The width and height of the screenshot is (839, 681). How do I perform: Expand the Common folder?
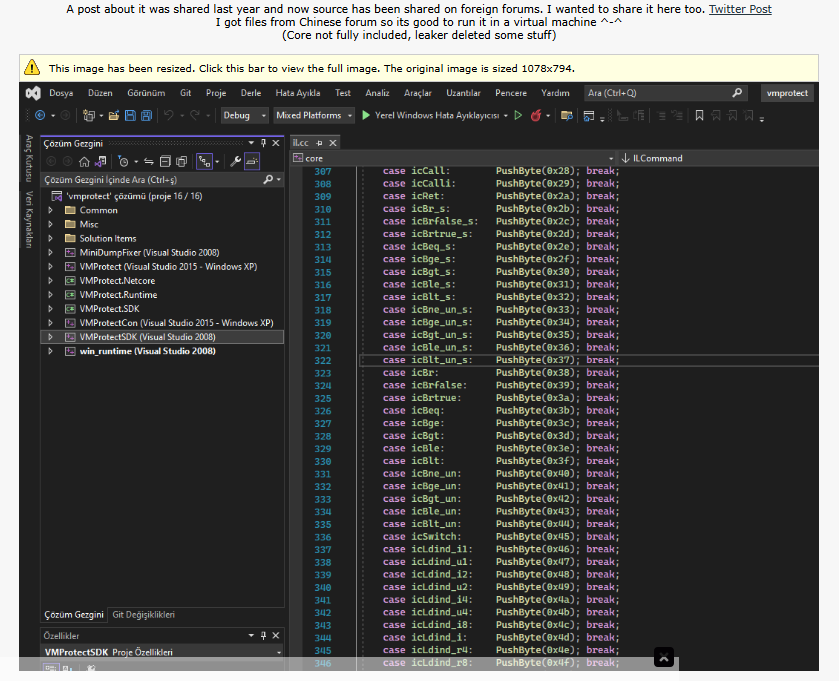pos(50,210)
